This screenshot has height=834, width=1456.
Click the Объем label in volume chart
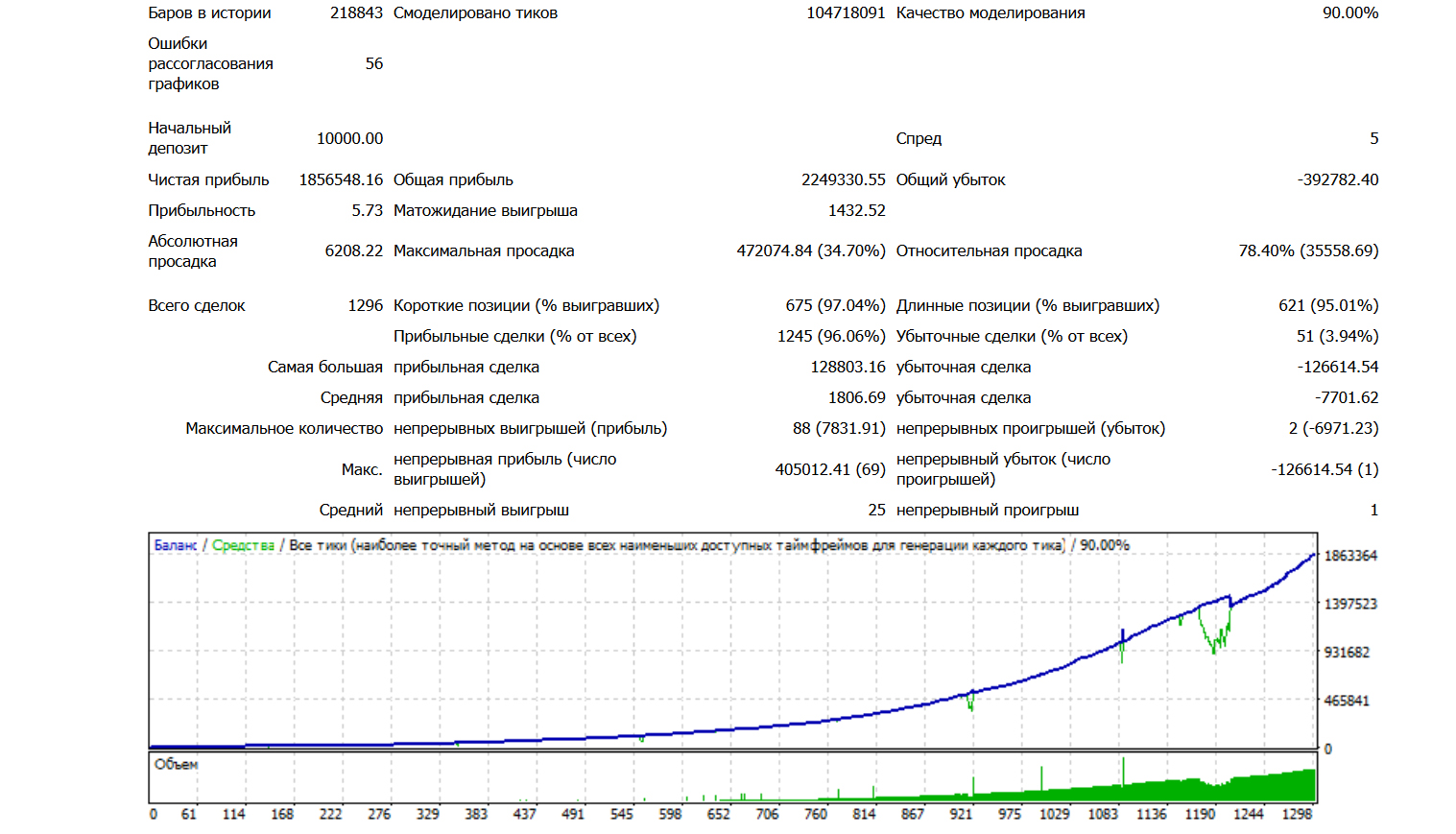coord(177,764)
